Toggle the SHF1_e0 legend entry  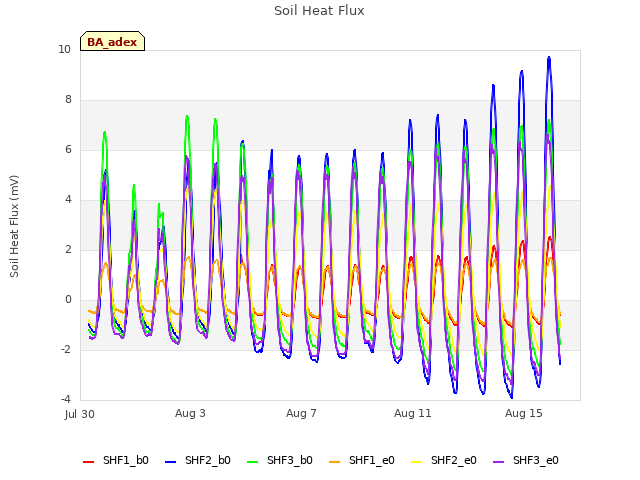[x=362, y=460]
